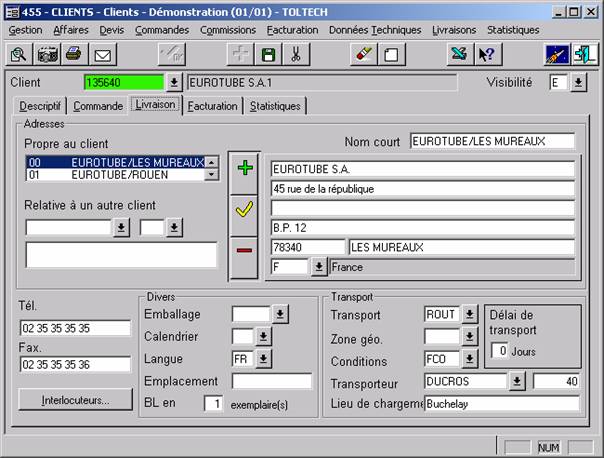
Task: Open the Facturation menu
Action: 293,30
